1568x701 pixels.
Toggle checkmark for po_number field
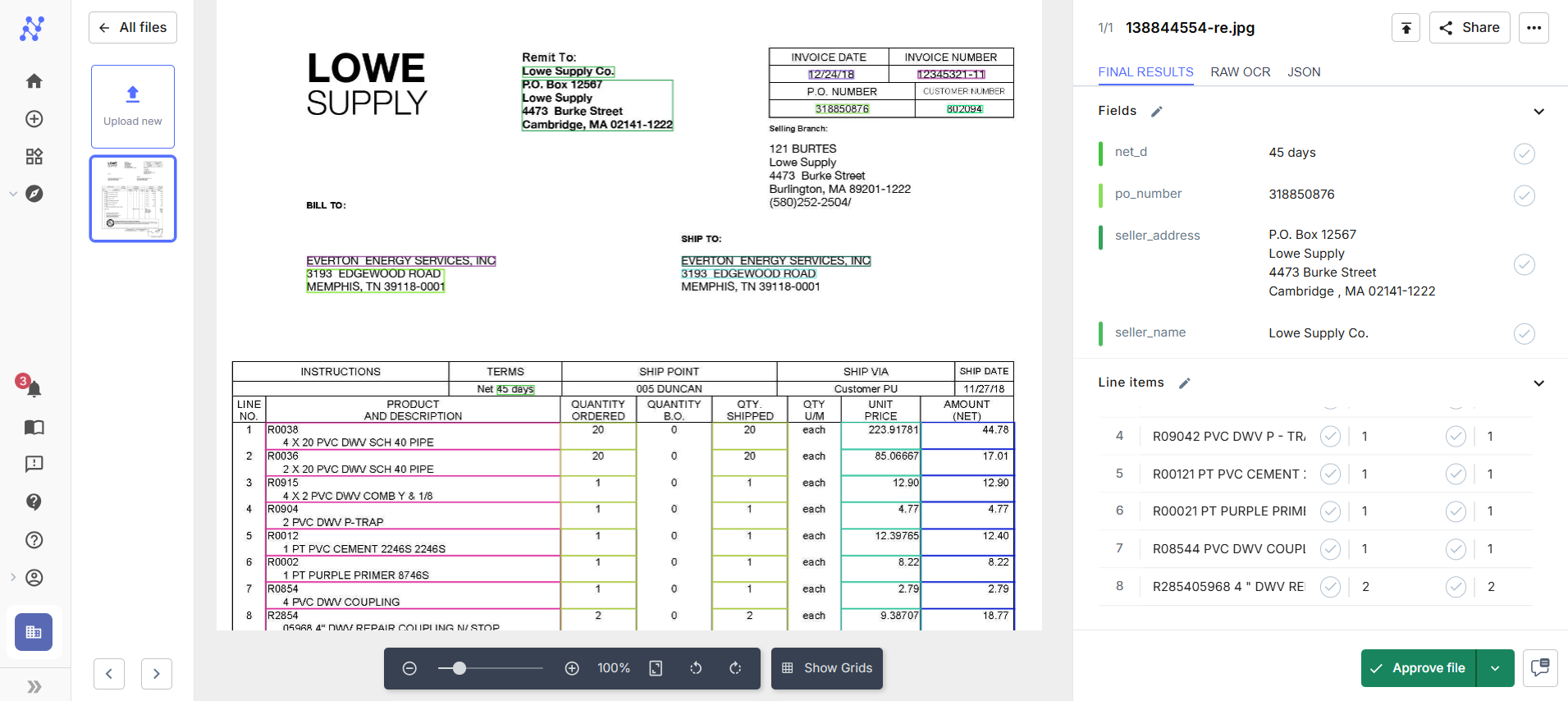(x=1524, y=195)
